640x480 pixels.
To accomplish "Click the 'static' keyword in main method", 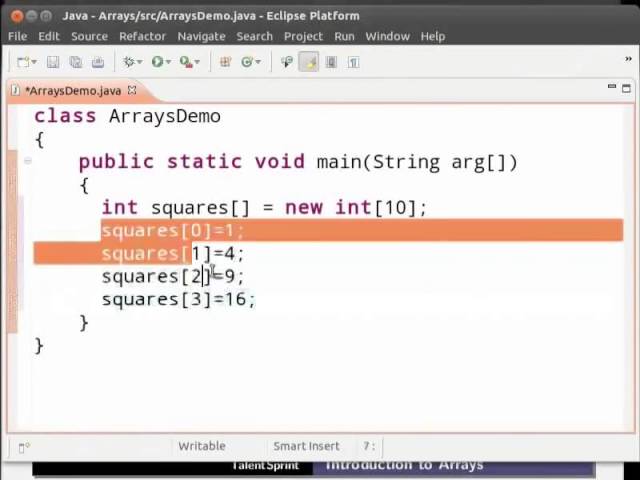I will (204, 162).
